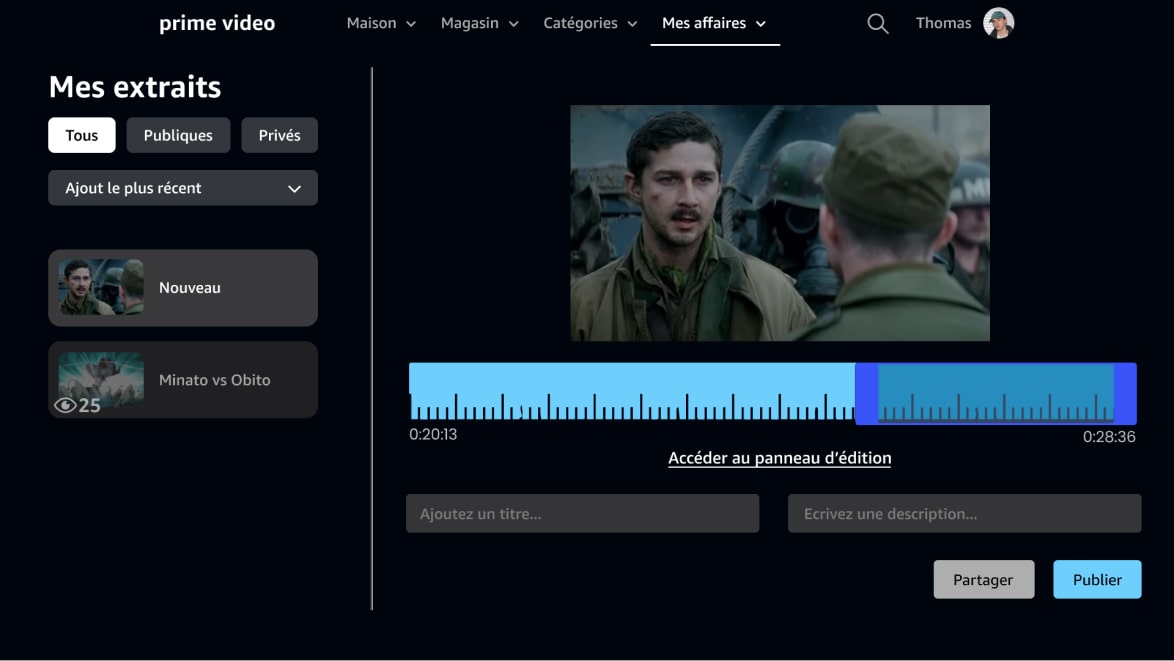Expand the Maison chevron arrow

(x=411, y=24)
